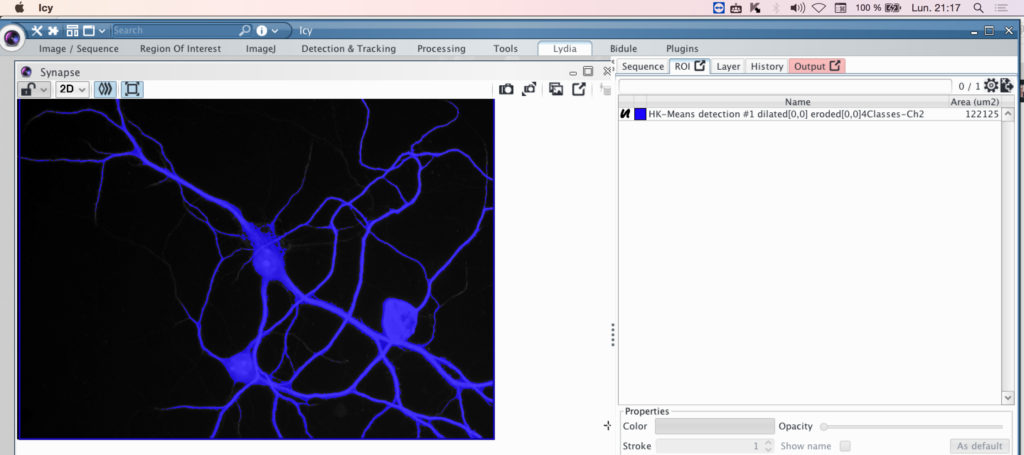Maximize the Synapse internal viewer window
This screenshot has height=455, width=1024.
588,72
